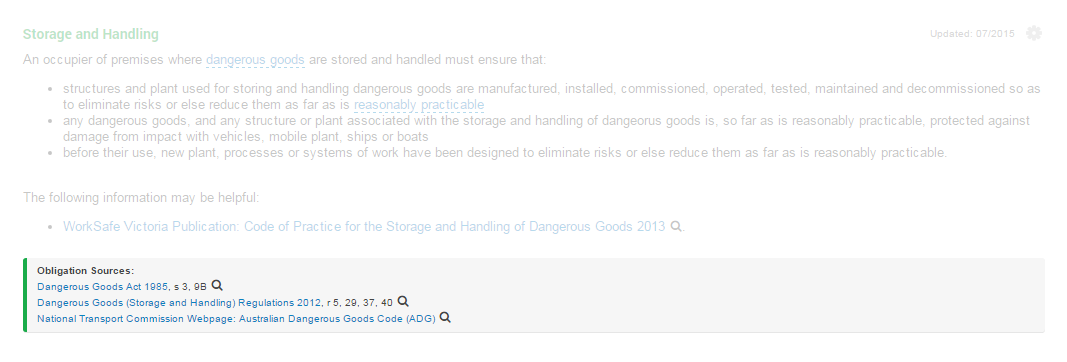This screenshot has height=362, width=1067.
Task: Click the Obligation Sources label
Action: point(86,271)
